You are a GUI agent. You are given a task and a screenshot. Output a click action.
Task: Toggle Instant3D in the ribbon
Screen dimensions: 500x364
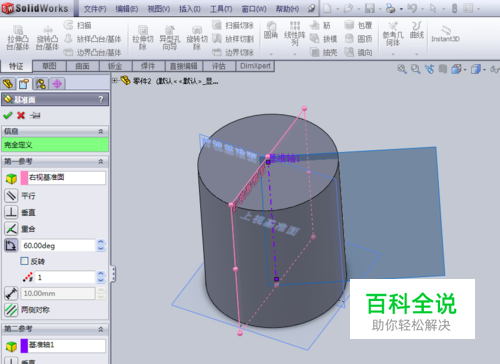point(445,34)
